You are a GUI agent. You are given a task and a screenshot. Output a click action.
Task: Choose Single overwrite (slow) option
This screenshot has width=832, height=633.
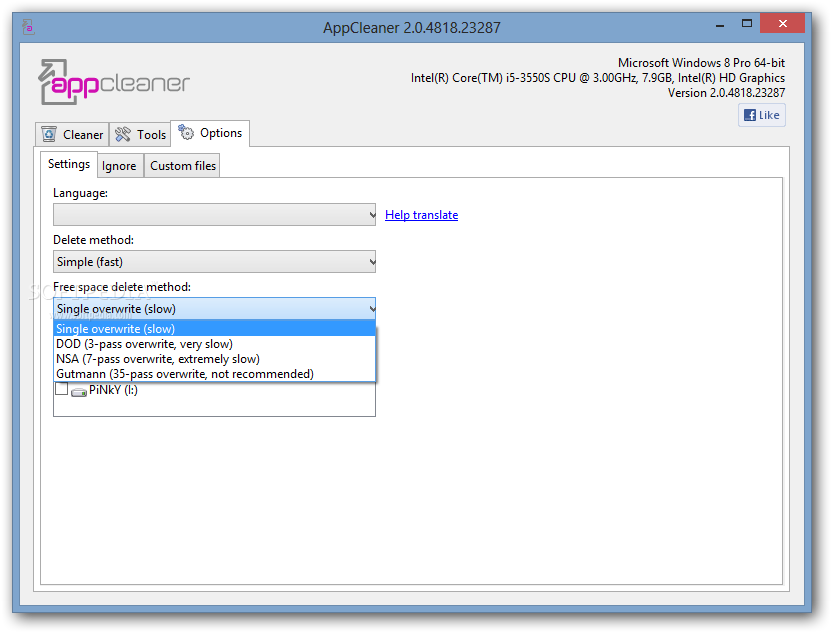tap(214, 329)
